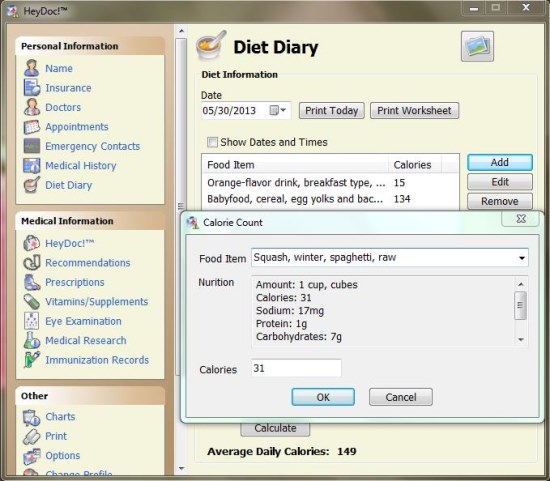Viewport: 550px width, 481px height.
Task: Expand the Food Item combo box arrow
Action: click(x=522, y=258)
